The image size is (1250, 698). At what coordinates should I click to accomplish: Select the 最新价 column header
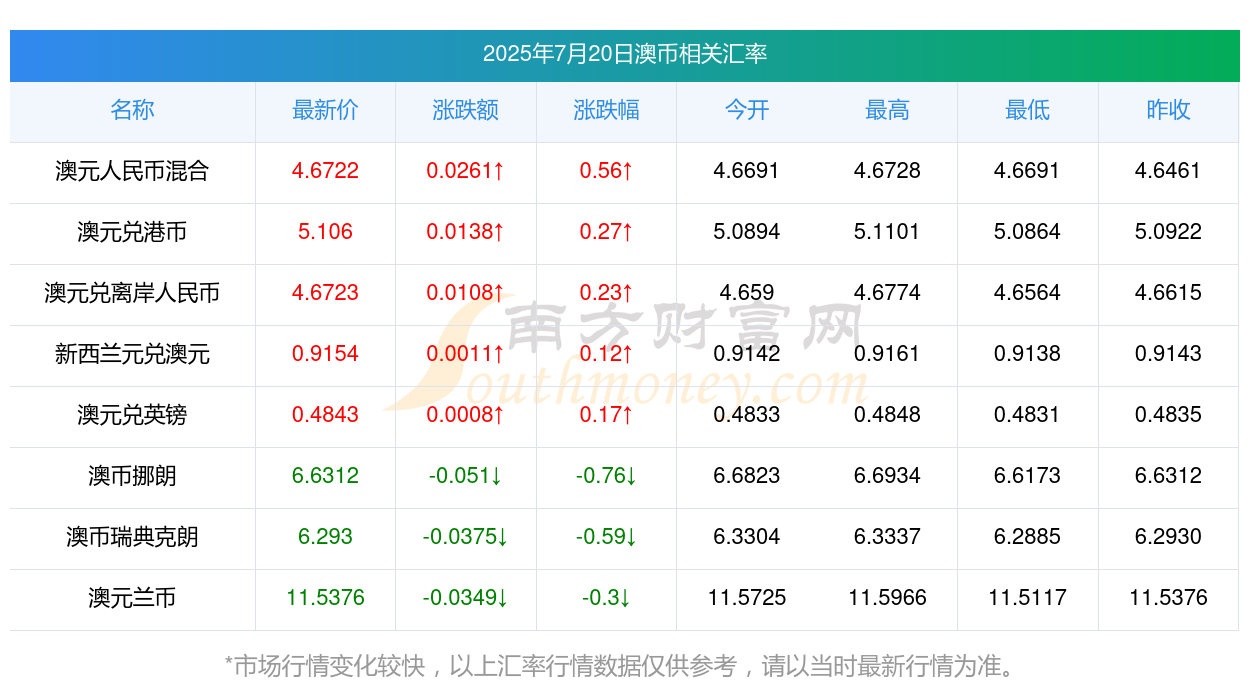(325, 110)
